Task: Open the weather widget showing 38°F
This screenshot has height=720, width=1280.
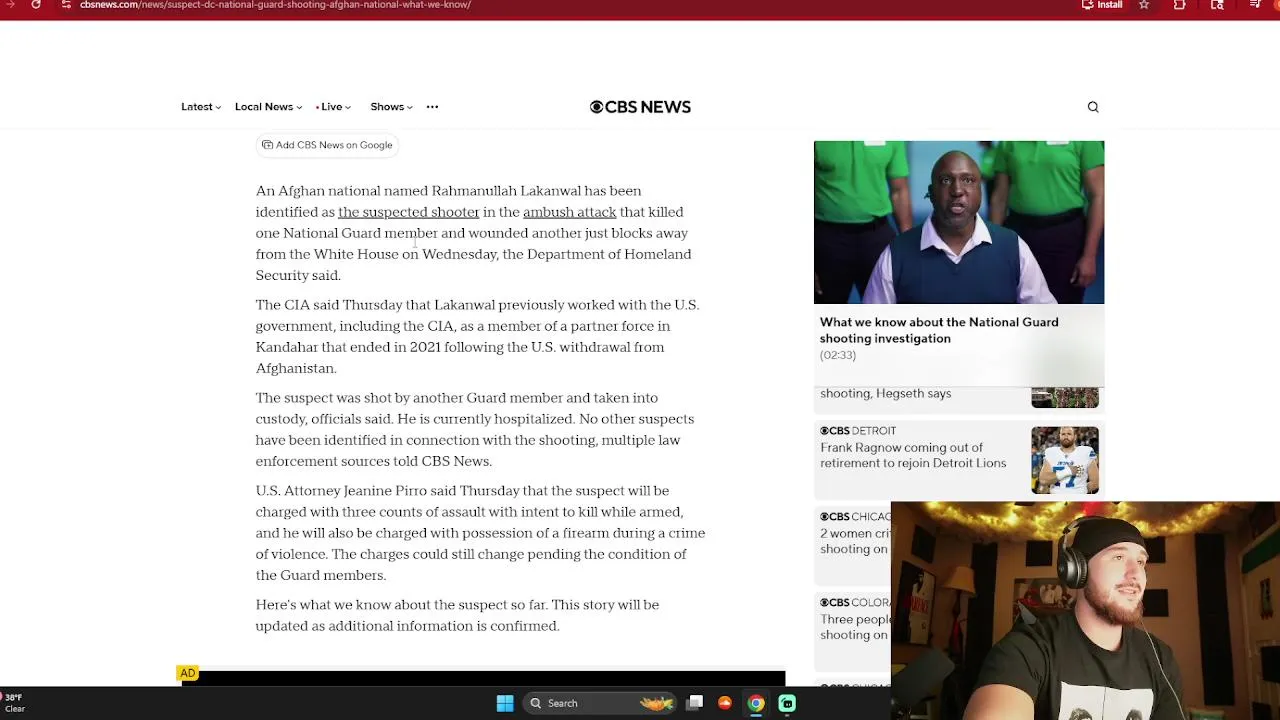Action: coord(14,703)
